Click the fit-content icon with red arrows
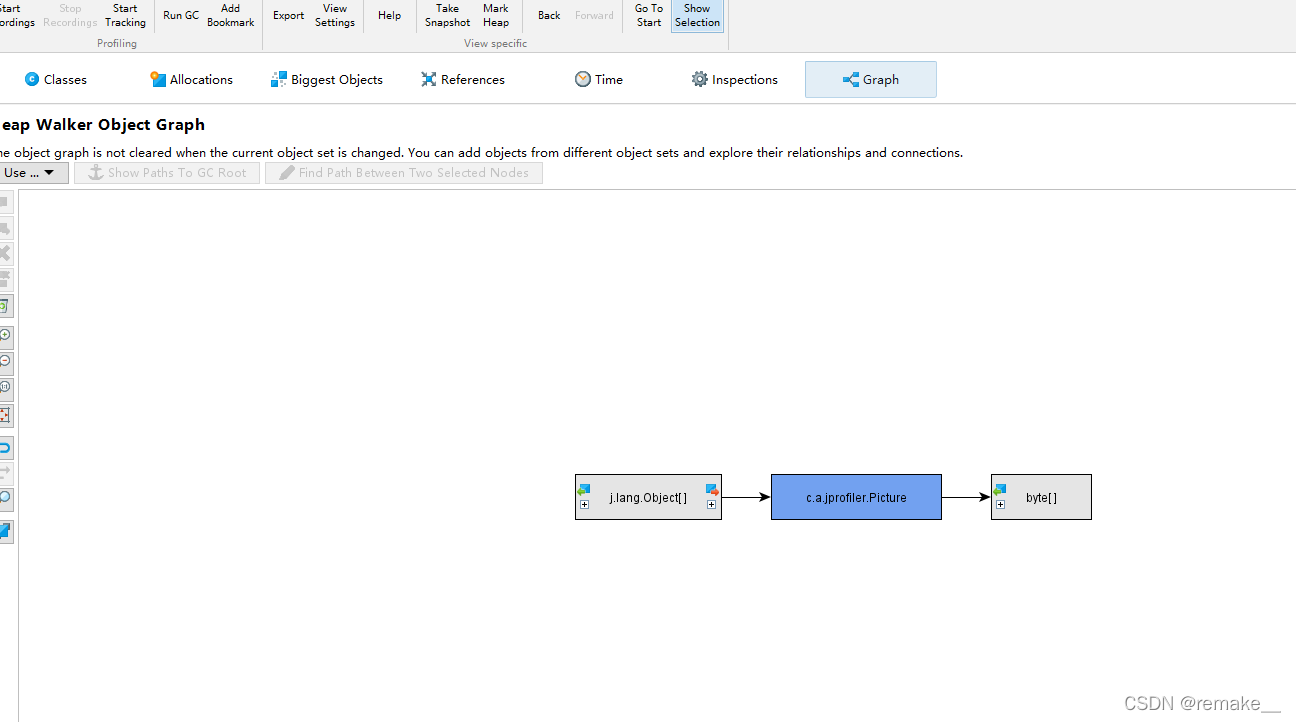This screenshot has width=1296, height=722. [5, 415]
